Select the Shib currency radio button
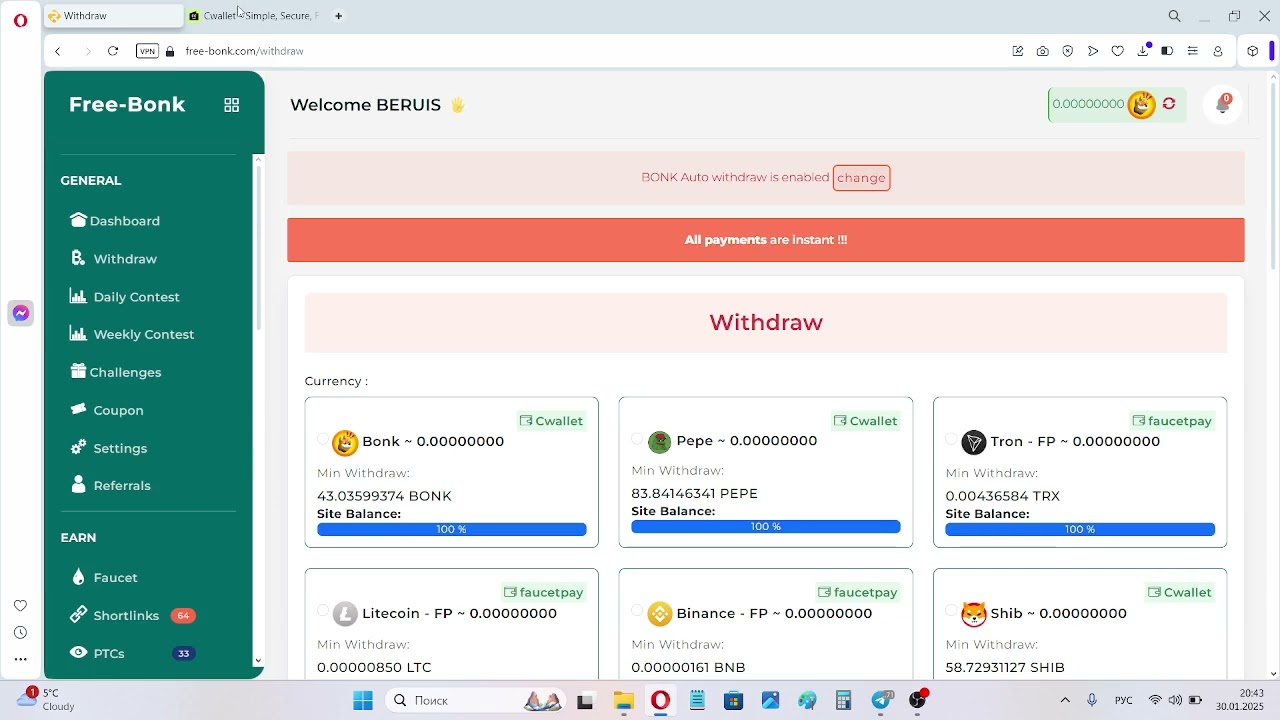The height and width of the screenshot is (720, 1280). click(951, 610)
